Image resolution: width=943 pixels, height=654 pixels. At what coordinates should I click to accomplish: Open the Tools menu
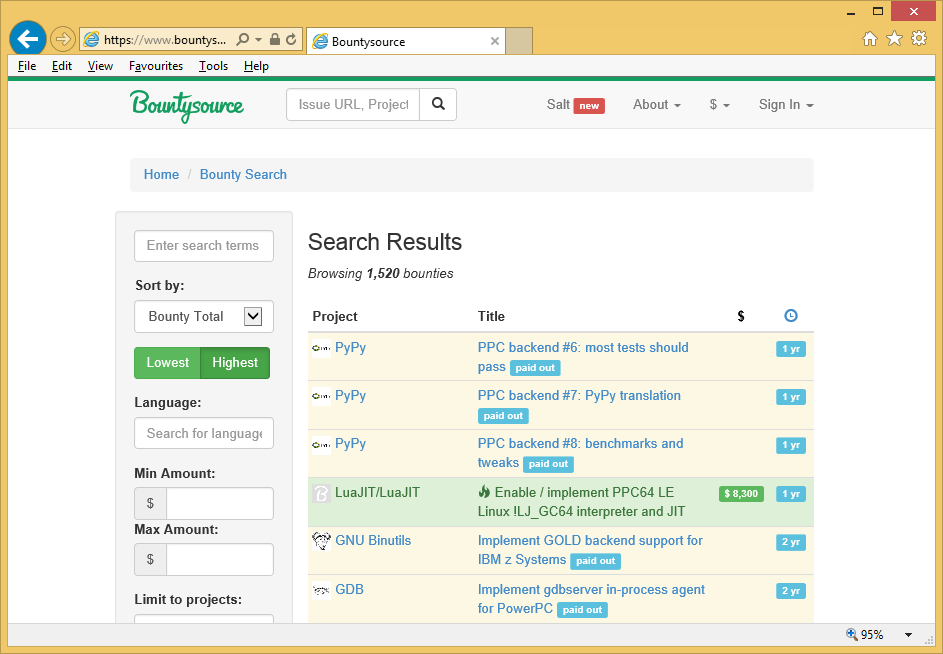coord(213,66)
